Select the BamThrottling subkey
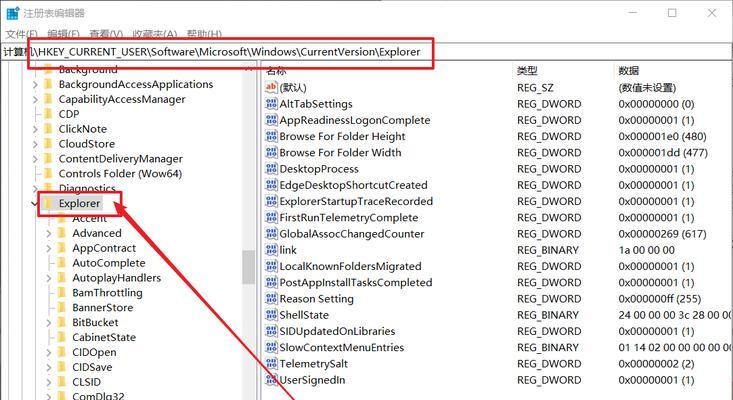 coord(107,293)
